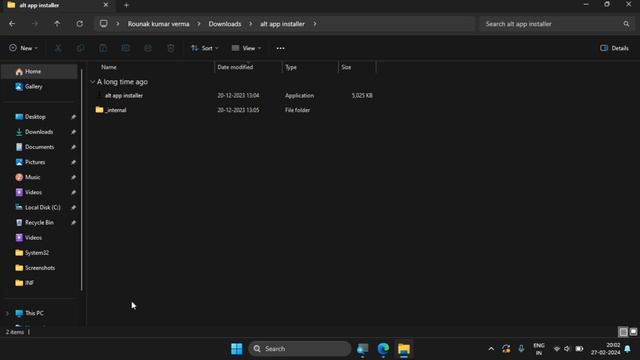Image resolution: width=640 pixels, height=360 pixels.
Task: Refresh the current folder view
Action: click(x=80, y=24)
